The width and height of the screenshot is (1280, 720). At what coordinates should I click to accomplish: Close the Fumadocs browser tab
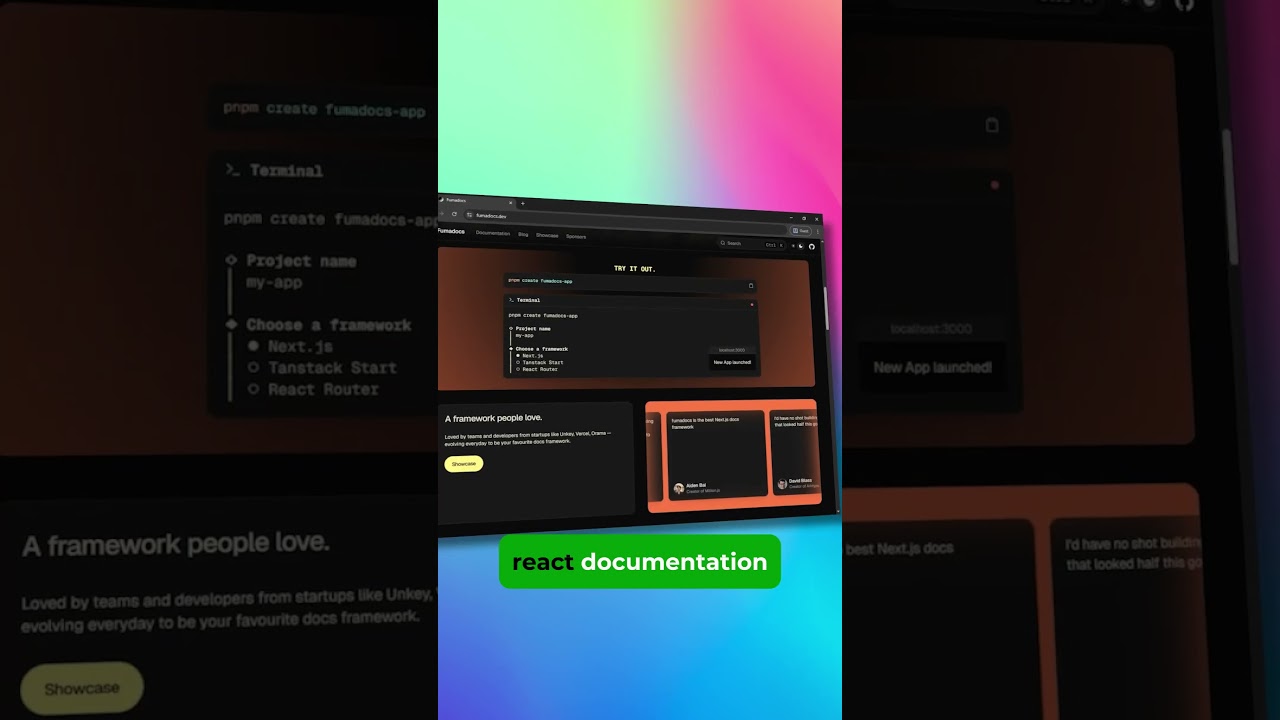(510, 203)
